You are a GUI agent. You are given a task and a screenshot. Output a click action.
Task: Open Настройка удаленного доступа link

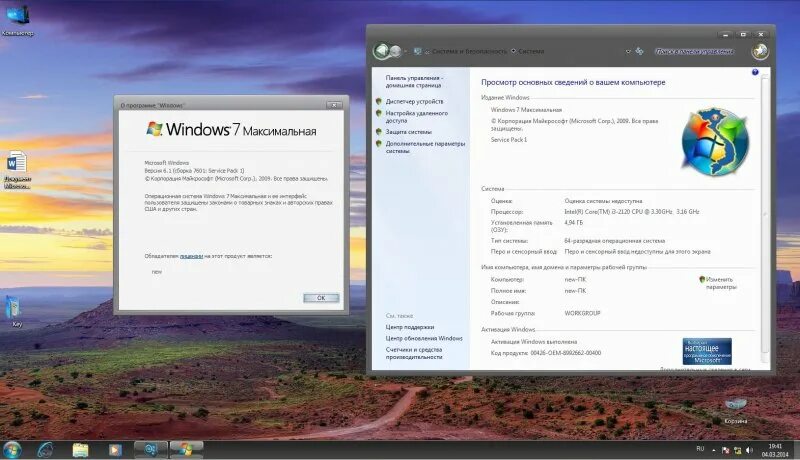416,117
